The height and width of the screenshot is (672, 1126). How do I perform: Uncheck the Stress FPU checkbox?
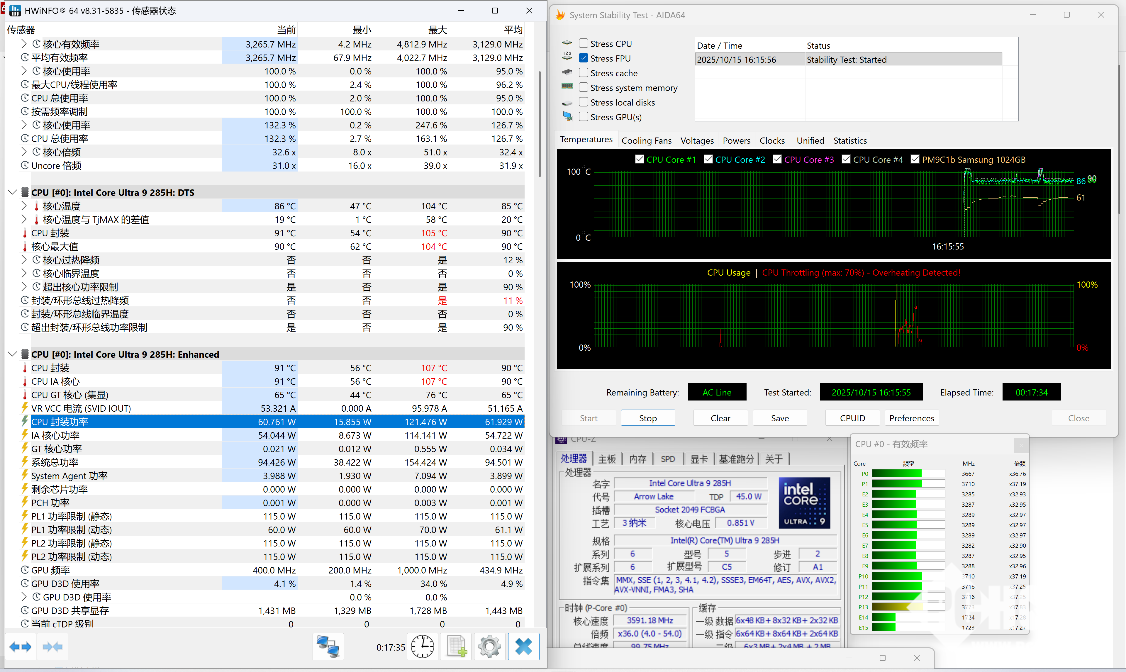584,59
